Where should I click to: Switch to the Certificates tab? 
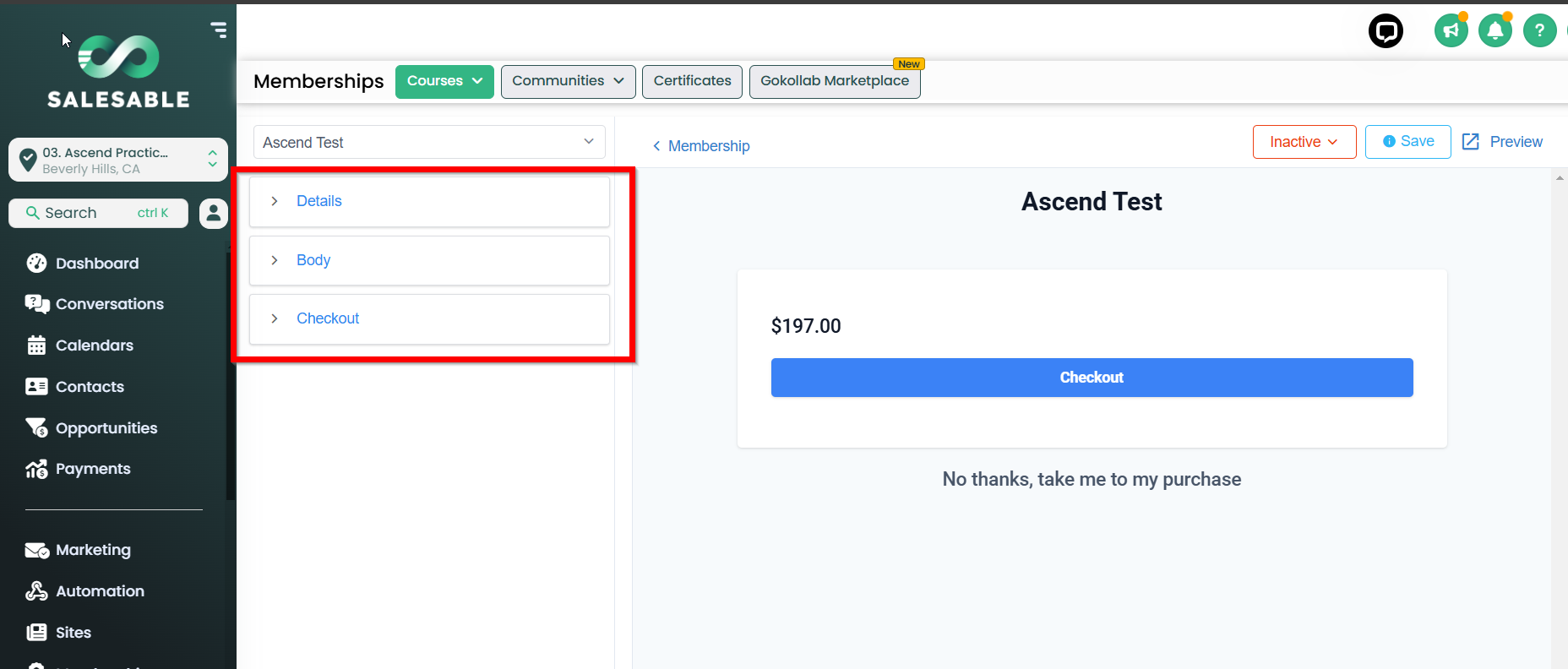click(692, 82)
